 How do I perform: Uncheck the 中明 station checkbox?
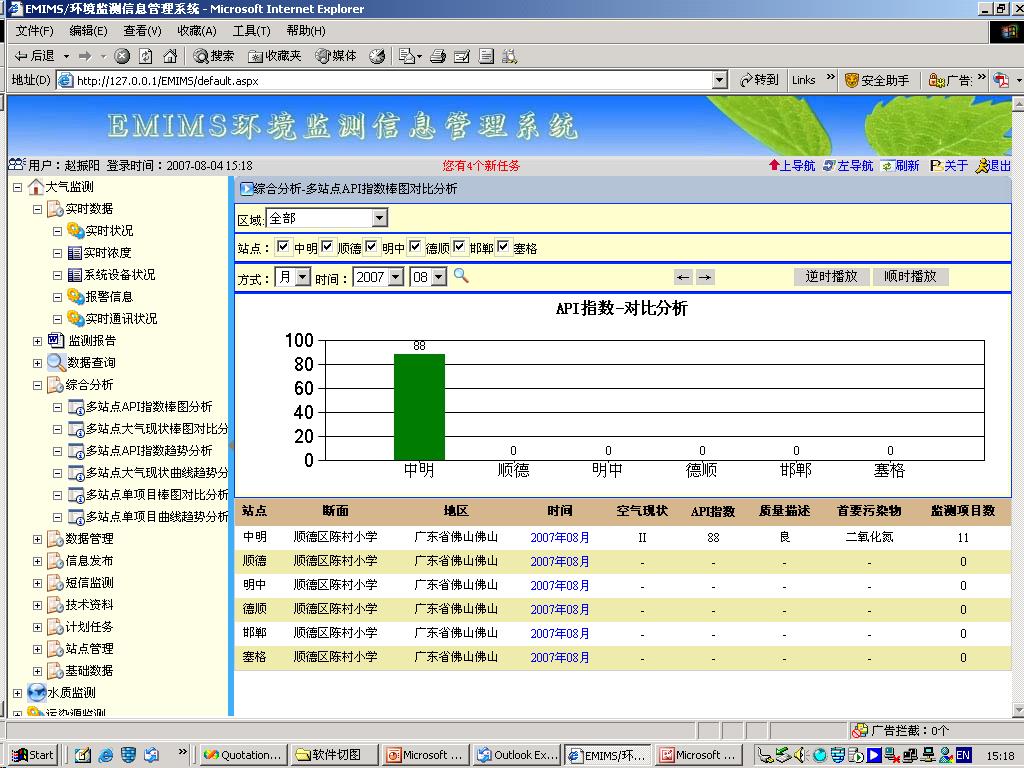point(283,246)
